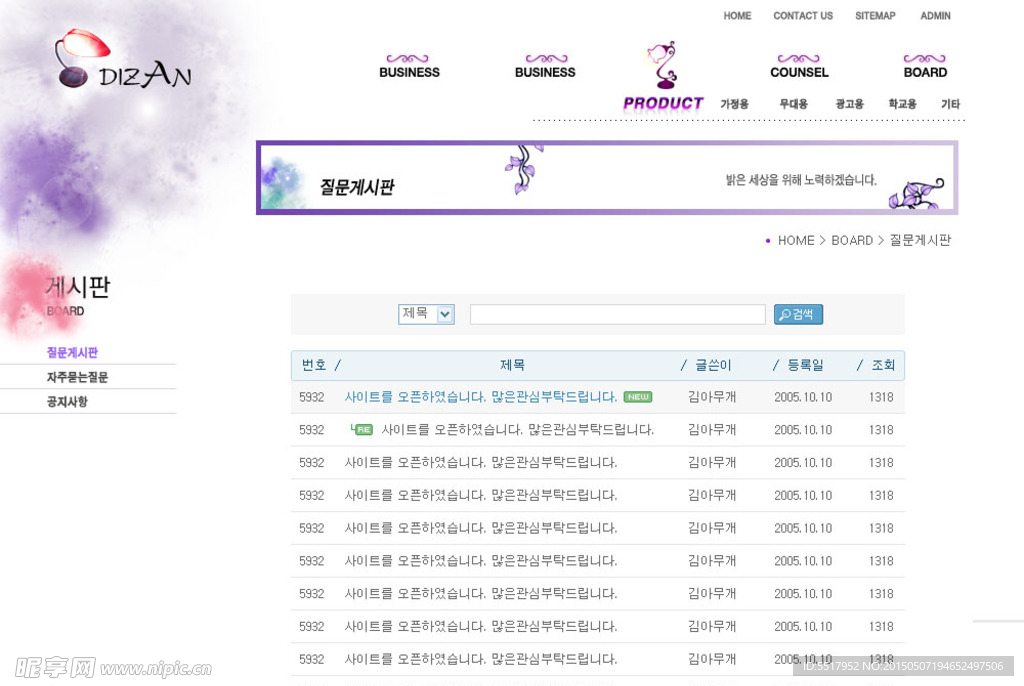Choose the 학교용 product submenu
Screen dimensions: 1024x686
(903, 104)
